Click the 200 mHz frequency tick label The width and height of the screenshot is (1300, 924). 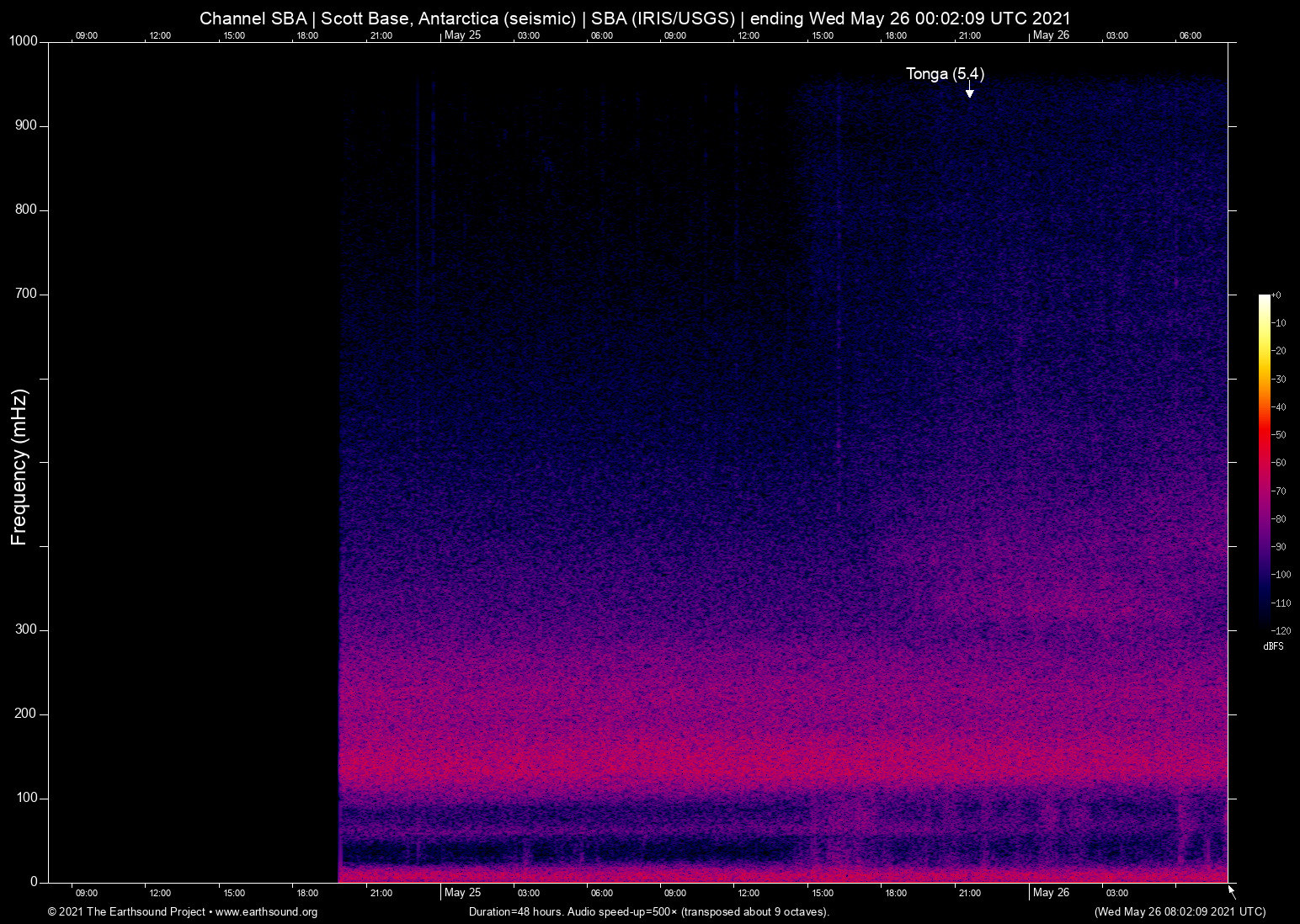pos(26,714)
